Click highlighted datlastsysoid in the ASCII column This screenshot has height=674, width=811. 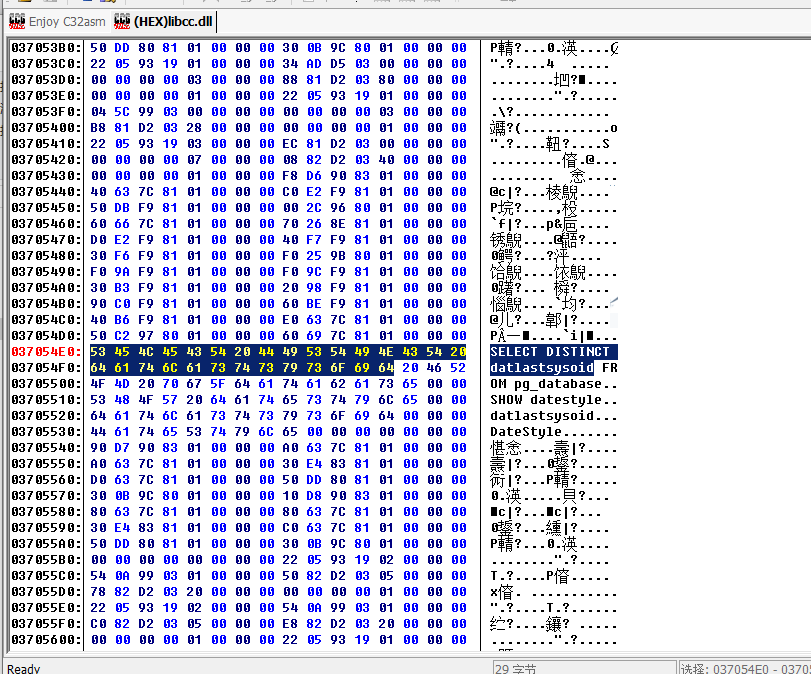[548, 368]
